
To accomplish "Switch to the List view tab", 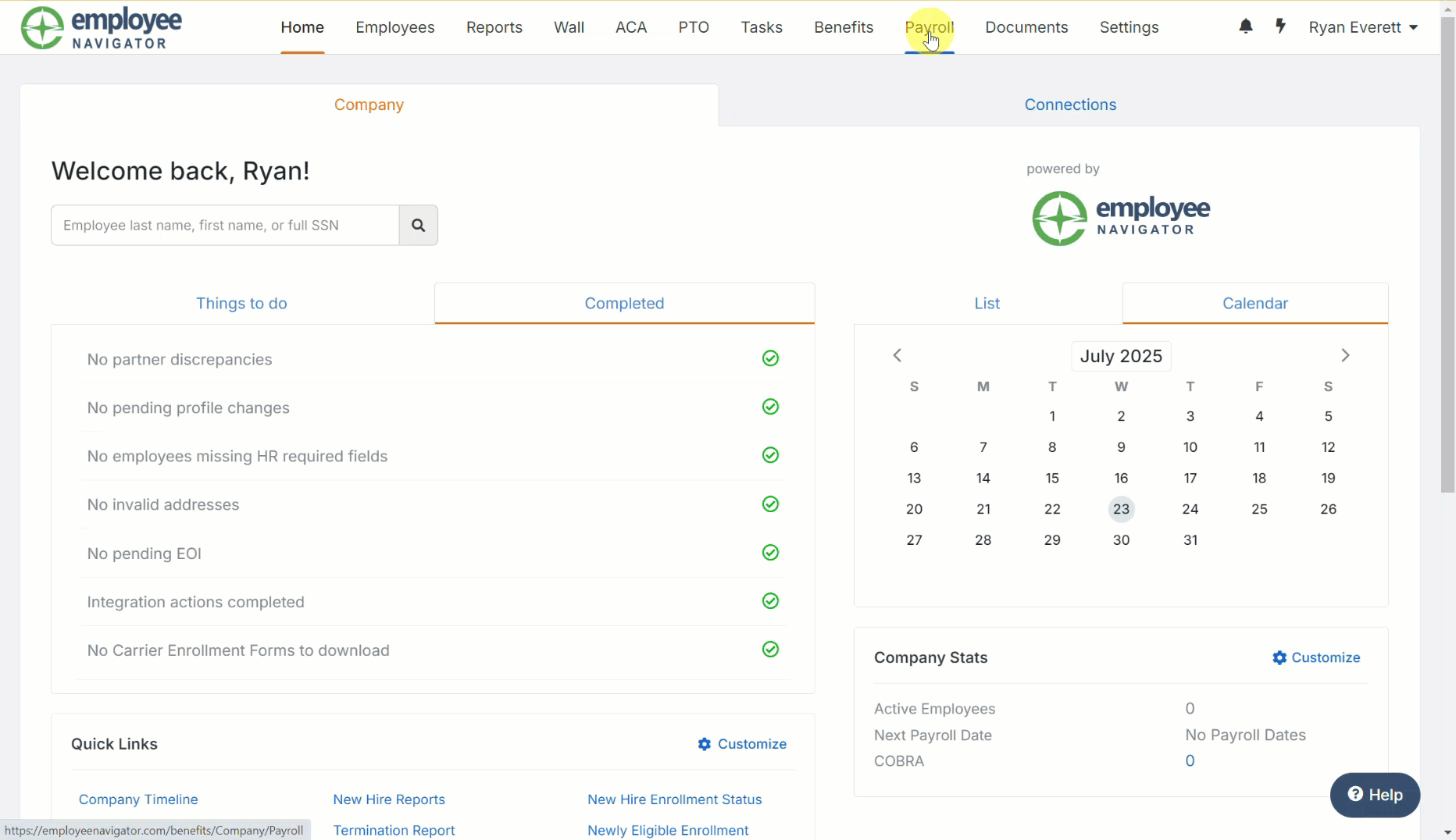I will point(987,303).
